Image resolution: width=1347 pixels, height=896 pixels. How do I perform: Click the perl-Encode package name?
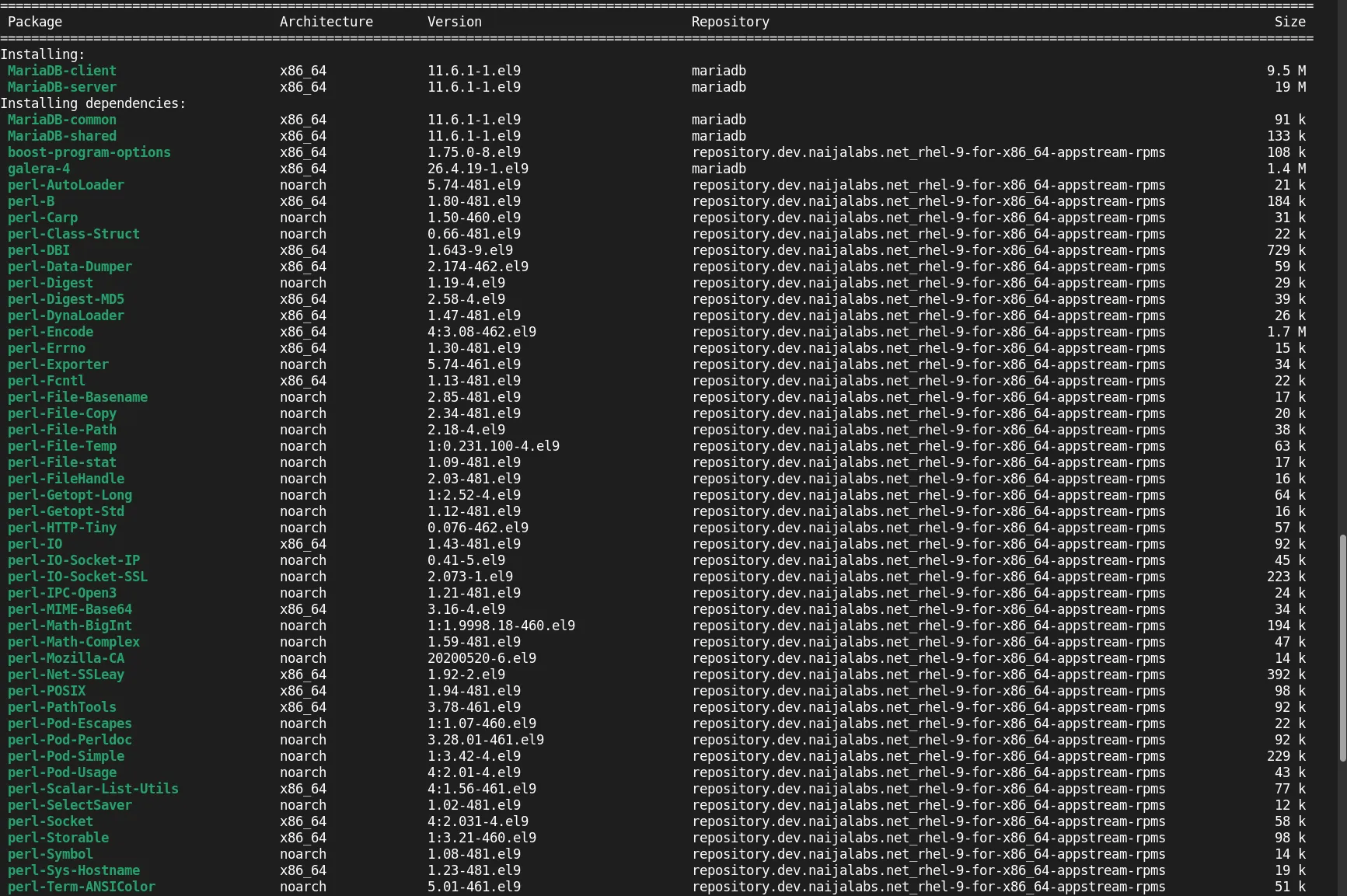51,332
